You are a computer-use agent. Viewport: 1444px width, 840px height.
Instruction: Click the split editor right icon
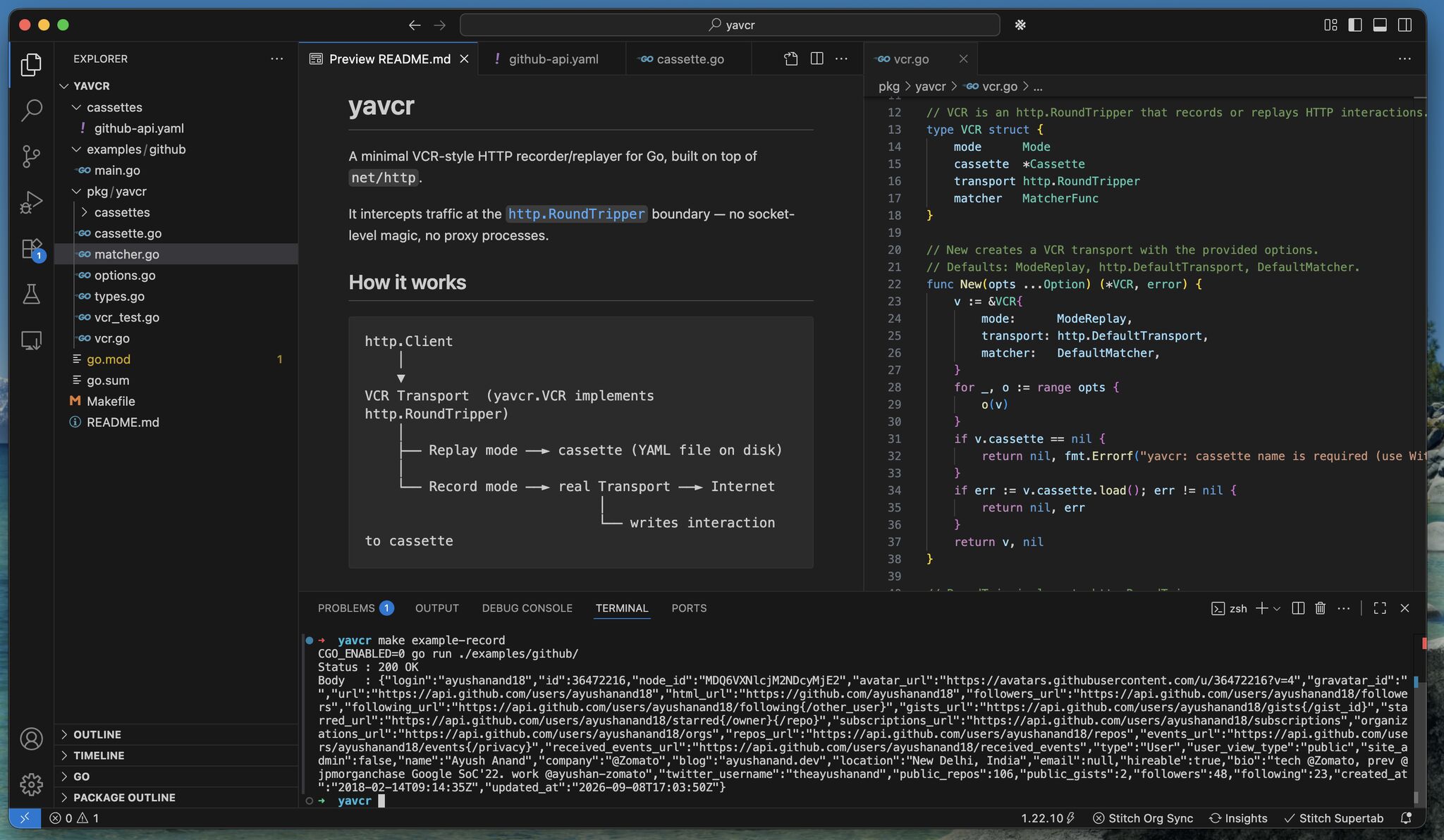(816, 58)
